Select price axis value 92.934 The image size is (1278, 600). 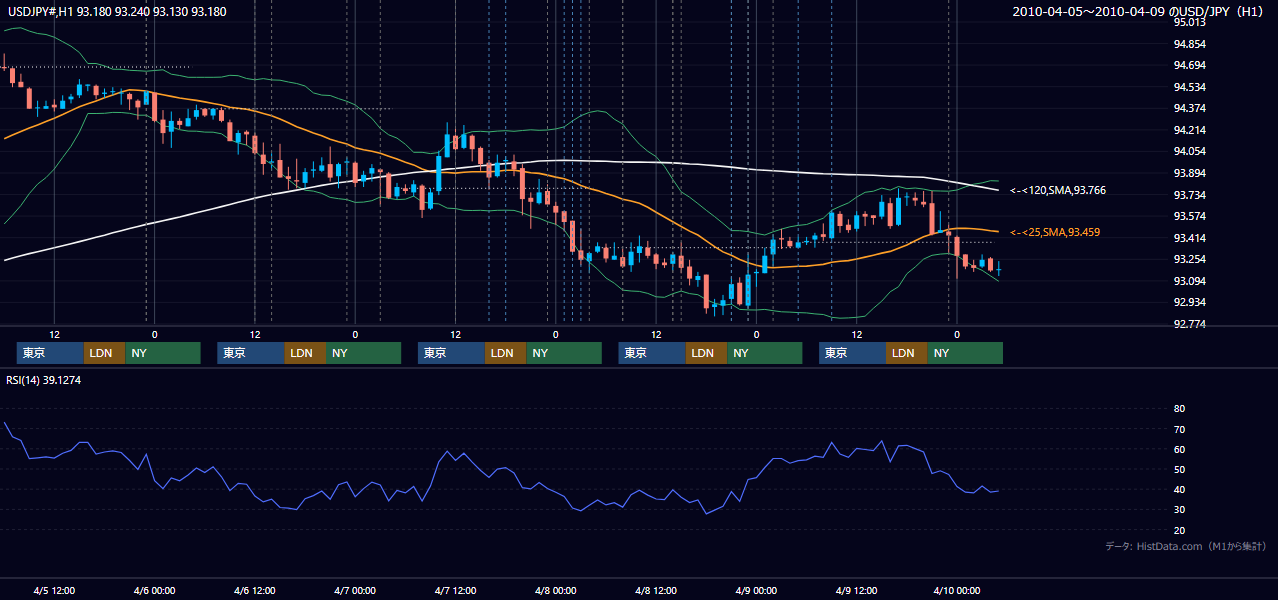coord(1188,302)
